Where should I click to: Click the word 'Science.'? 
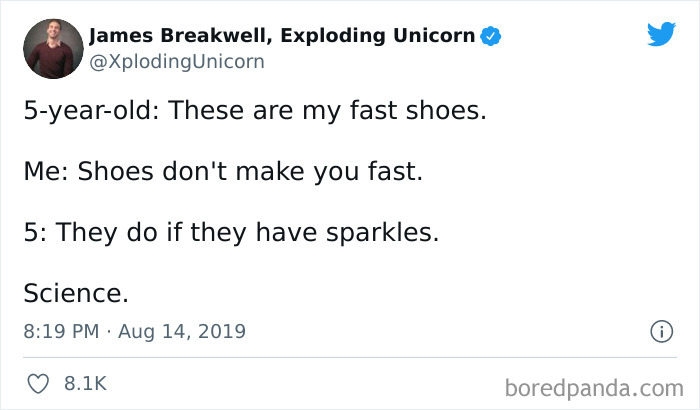click(x=76, y=294)
